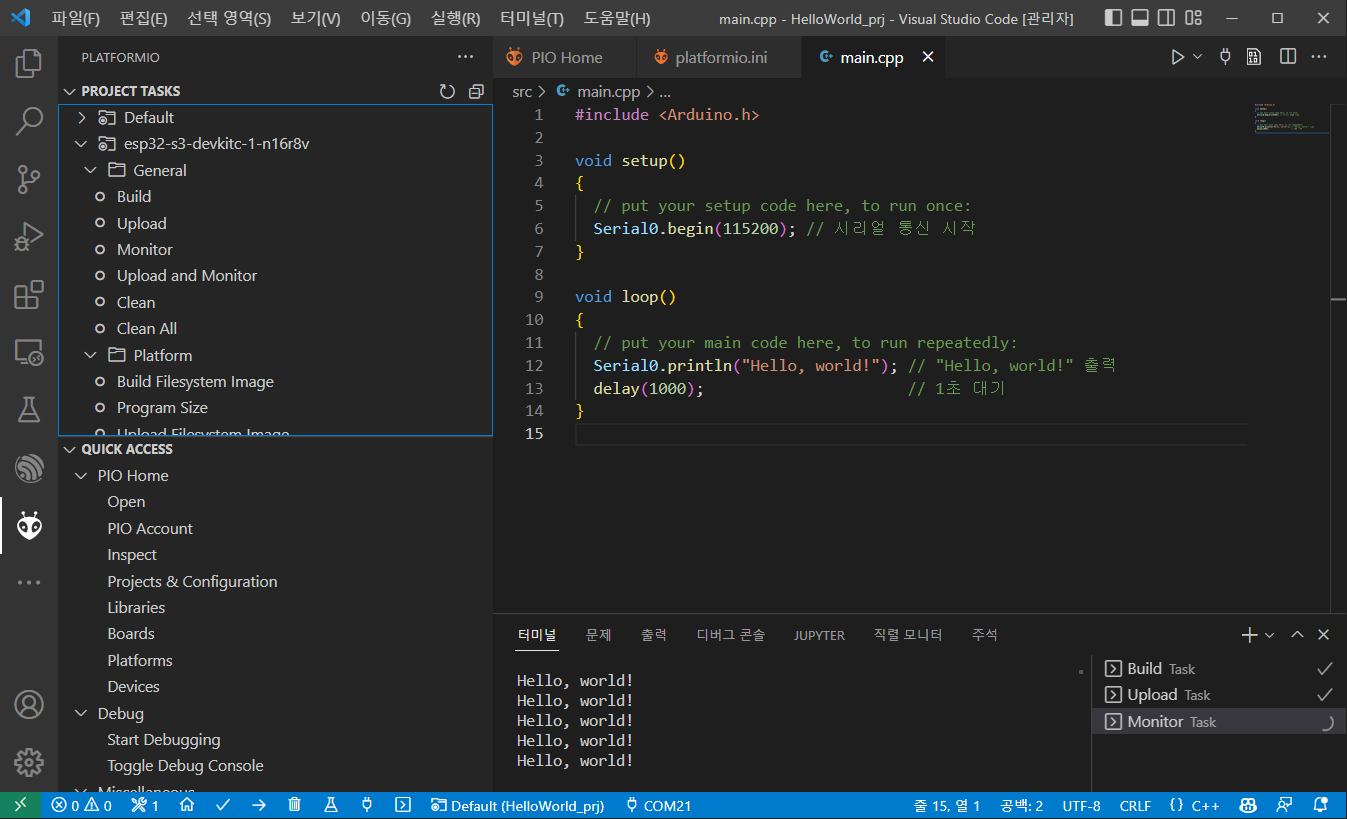Switch environment Default (HelloWorld_prj) in status bar
Screen dimensions: 1347x819
[x=517, y=805]
